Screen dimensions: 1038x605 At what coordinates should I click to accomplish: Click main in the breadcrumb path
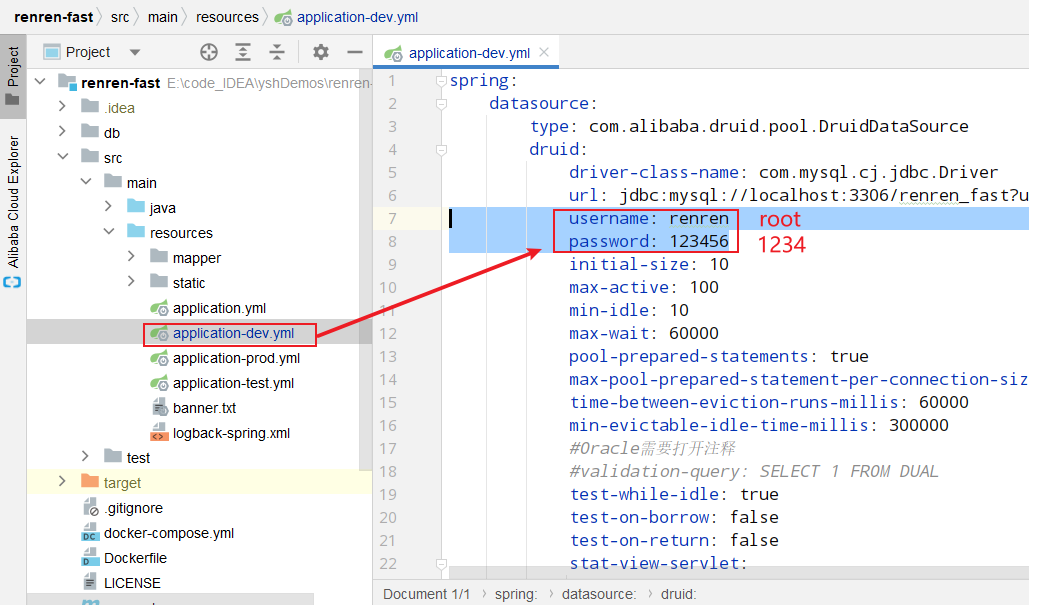(x=163, y=17)
